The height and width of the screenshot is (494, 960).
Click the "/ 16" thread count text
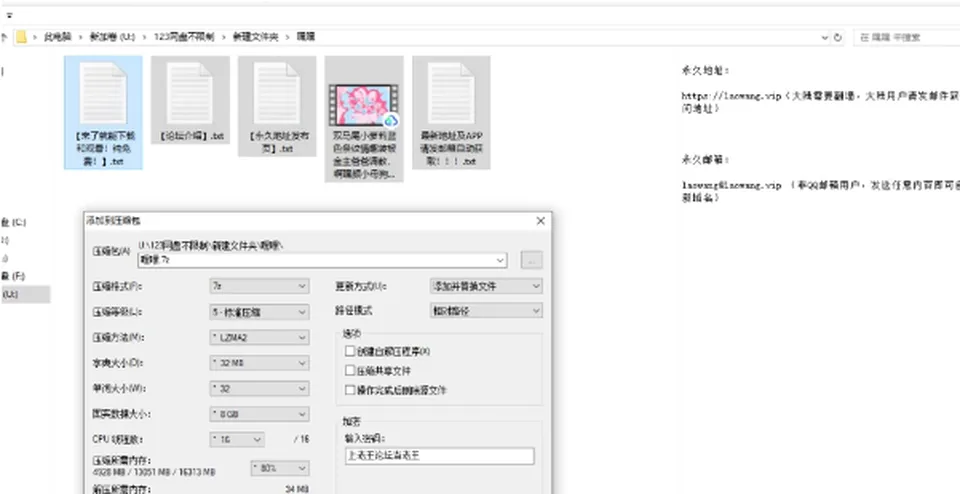pyautogui.click(x=301, y=440)
